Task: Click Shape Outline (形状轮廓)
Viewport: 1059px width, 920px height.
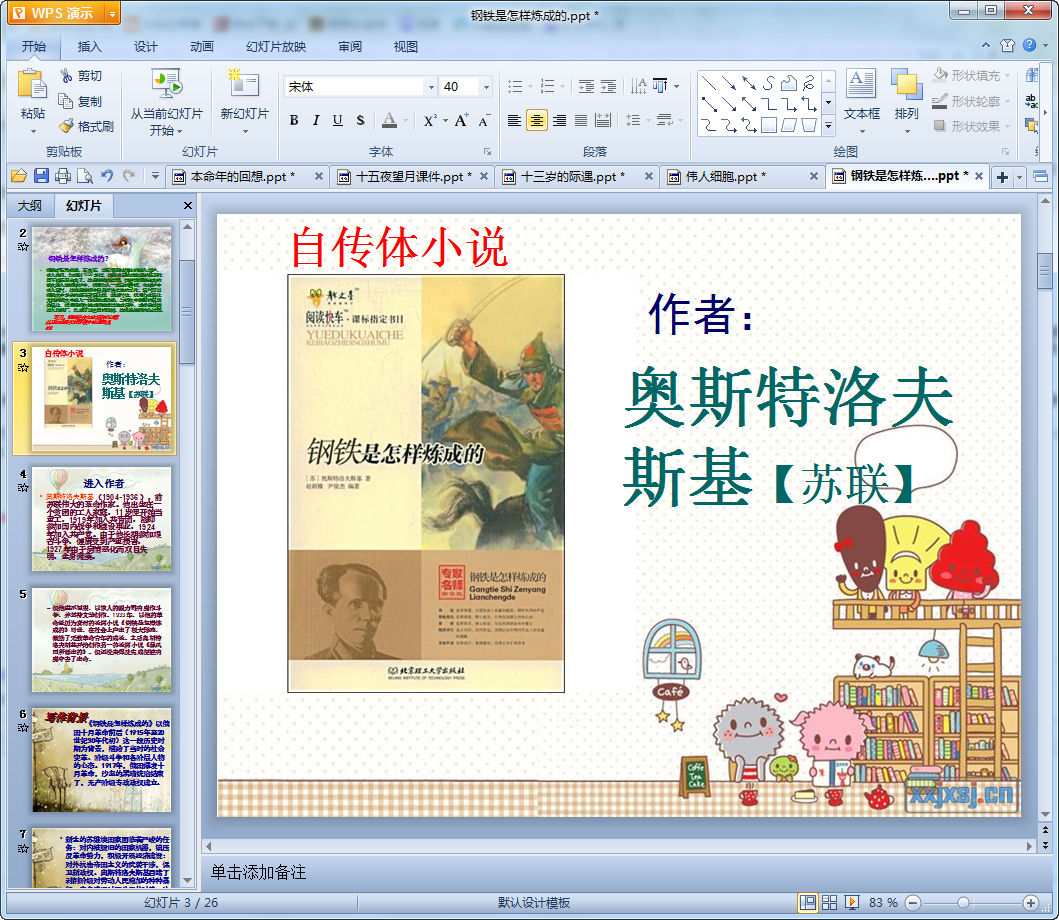Action: point(973,101)
